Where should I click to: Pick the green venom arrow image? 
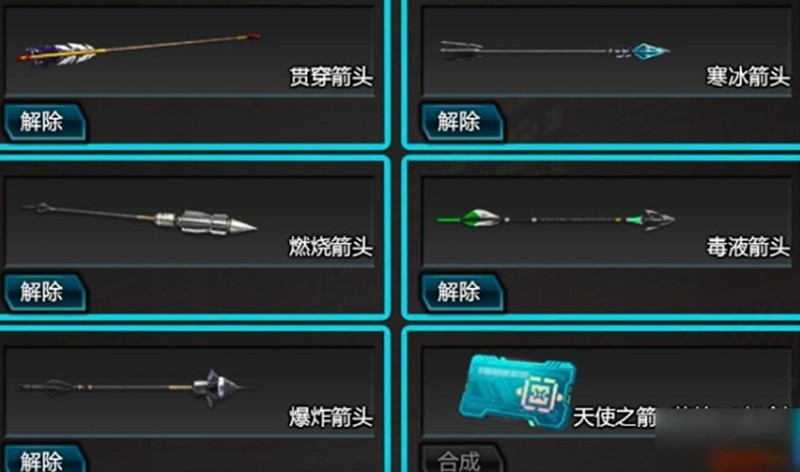556,219
